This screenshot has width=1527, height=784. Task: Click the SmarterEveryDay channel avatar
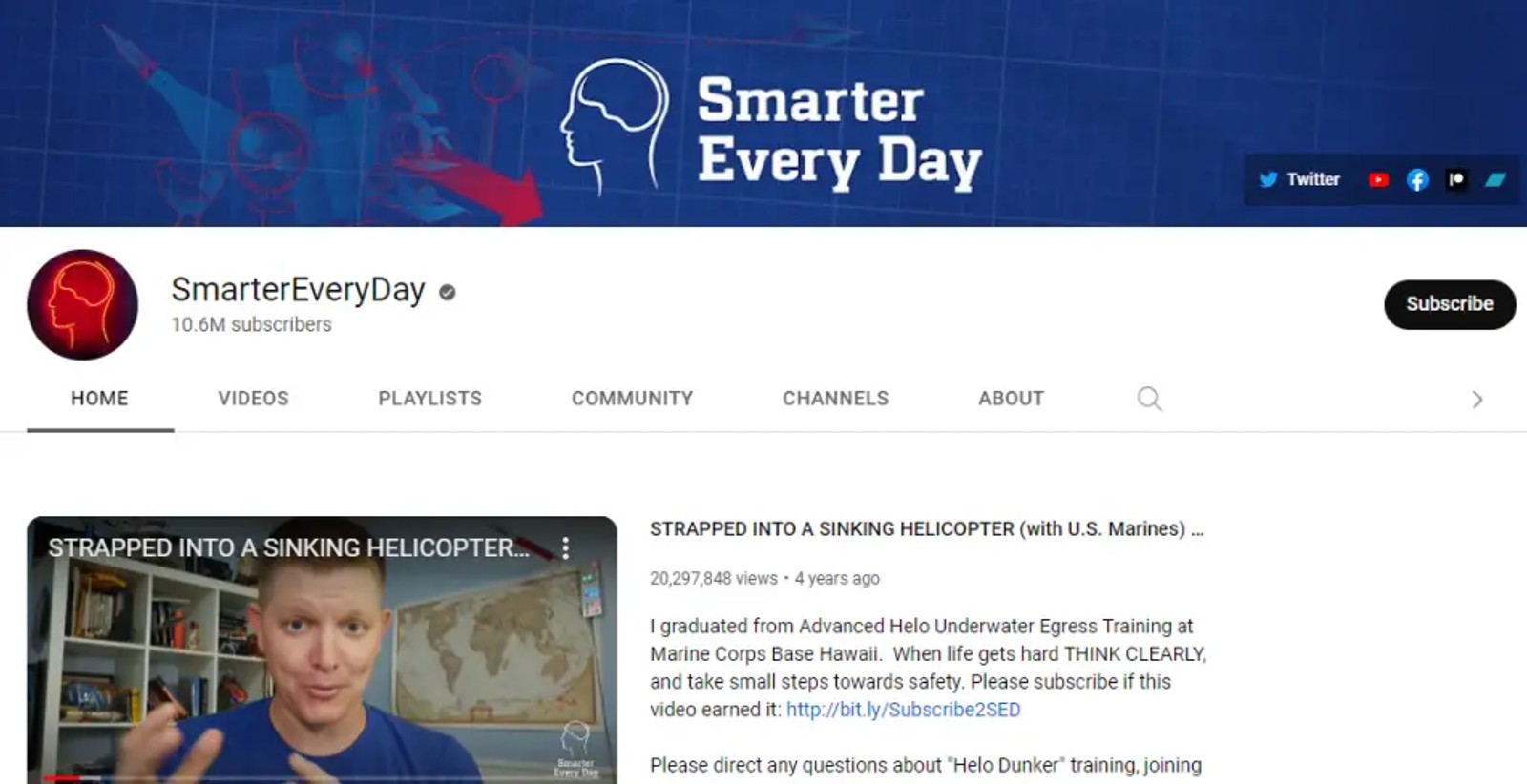pos(82,305)
